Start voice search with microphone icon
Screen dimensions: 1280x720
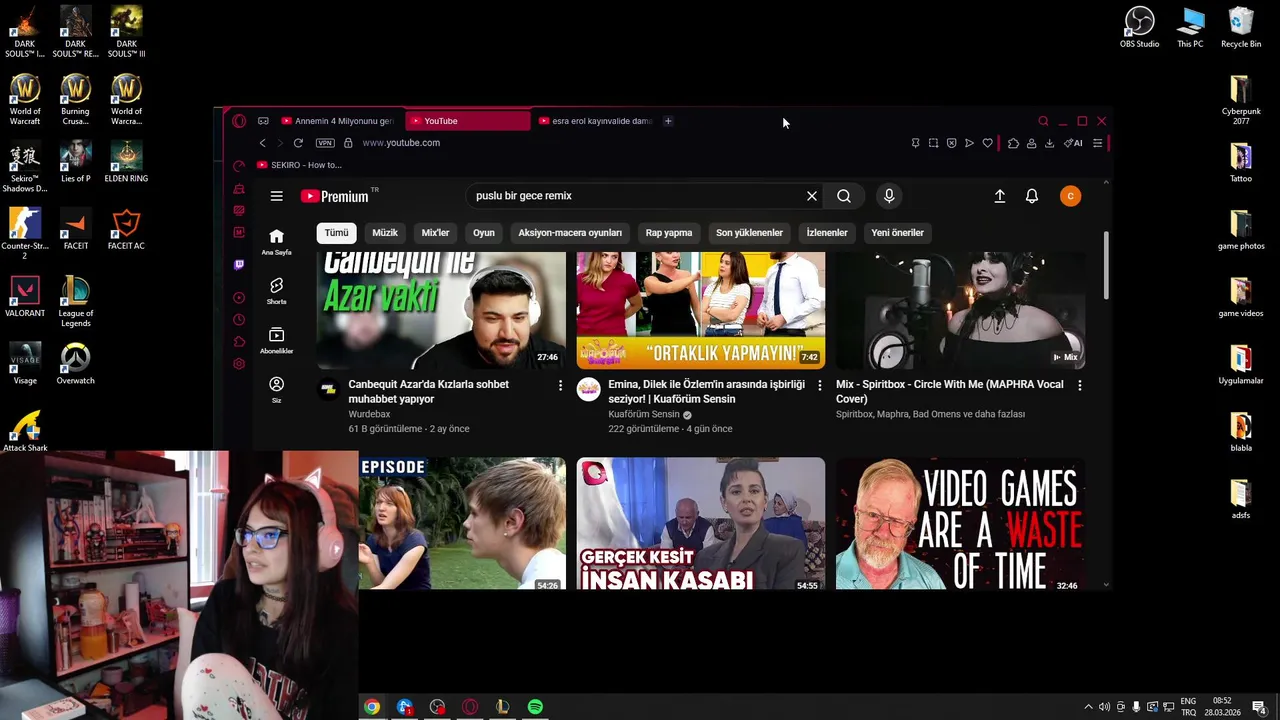tap(889, 196)
